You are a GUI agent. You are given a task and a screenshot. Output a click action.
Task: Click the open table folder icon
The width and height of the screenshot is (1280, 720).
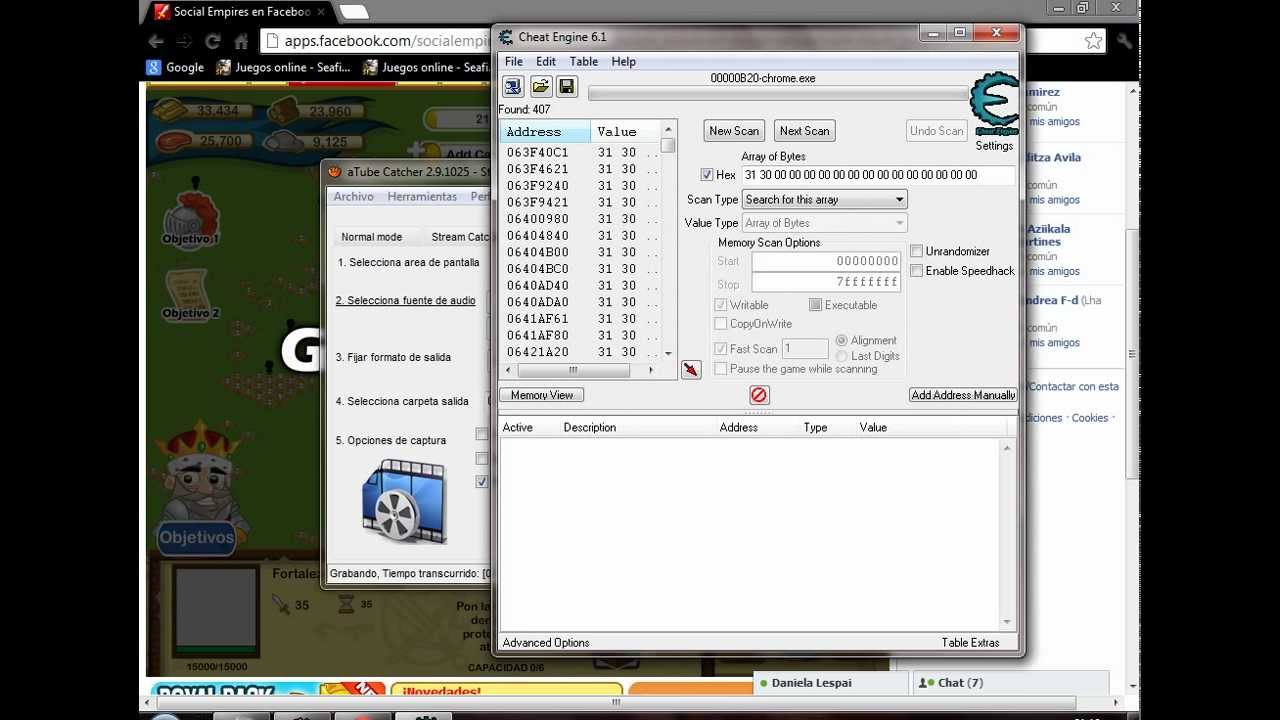(x=540, y=87)
